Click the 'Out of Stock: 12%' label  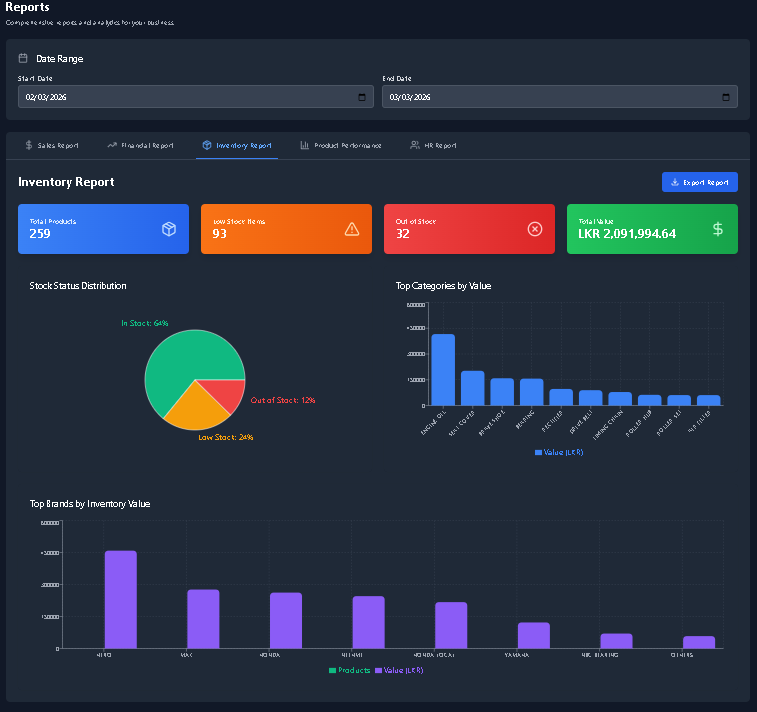(x=283, y=400)
